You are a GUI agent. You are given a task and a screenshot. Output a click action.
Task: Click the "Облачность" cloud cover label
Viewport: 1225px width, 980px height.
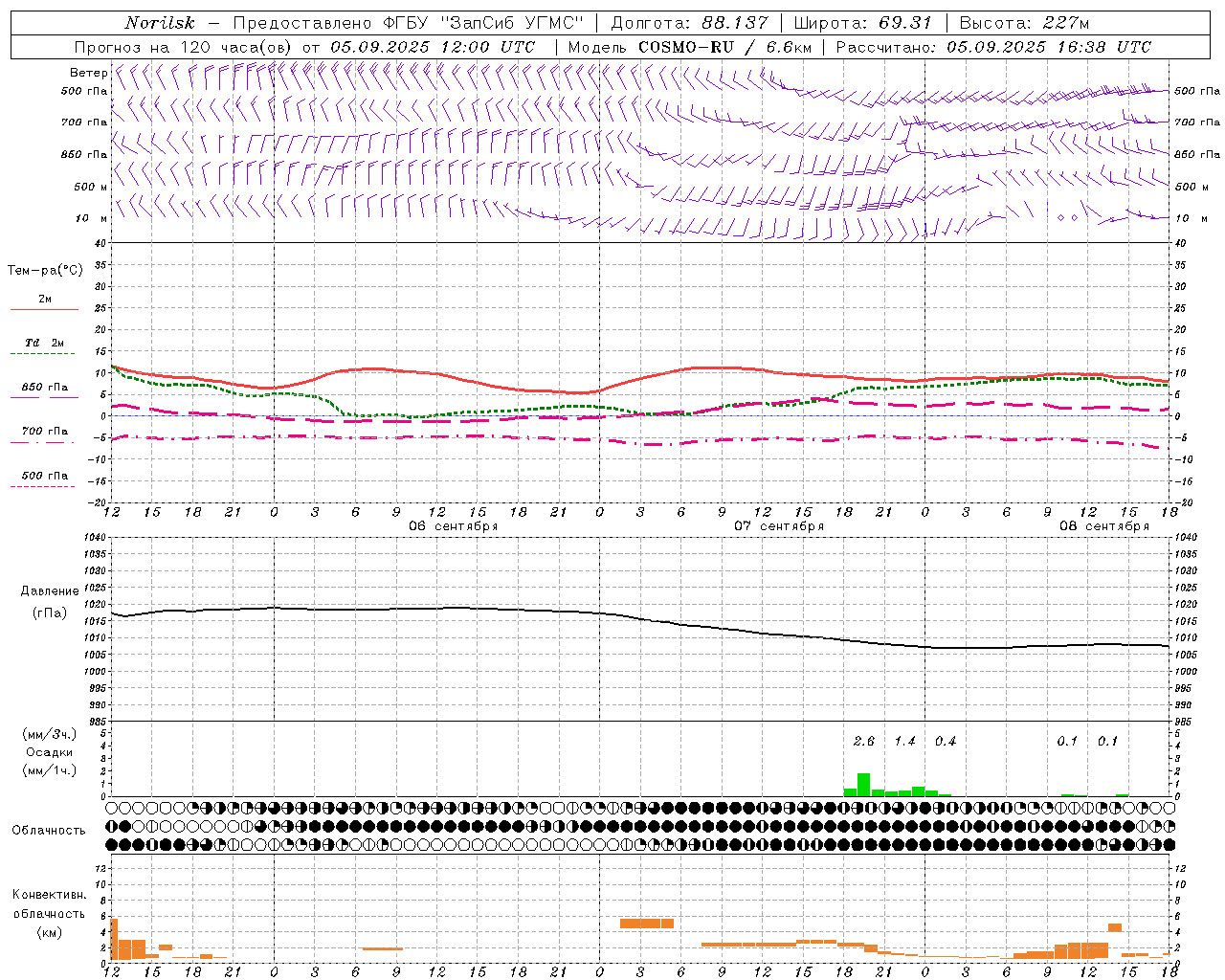49,831
